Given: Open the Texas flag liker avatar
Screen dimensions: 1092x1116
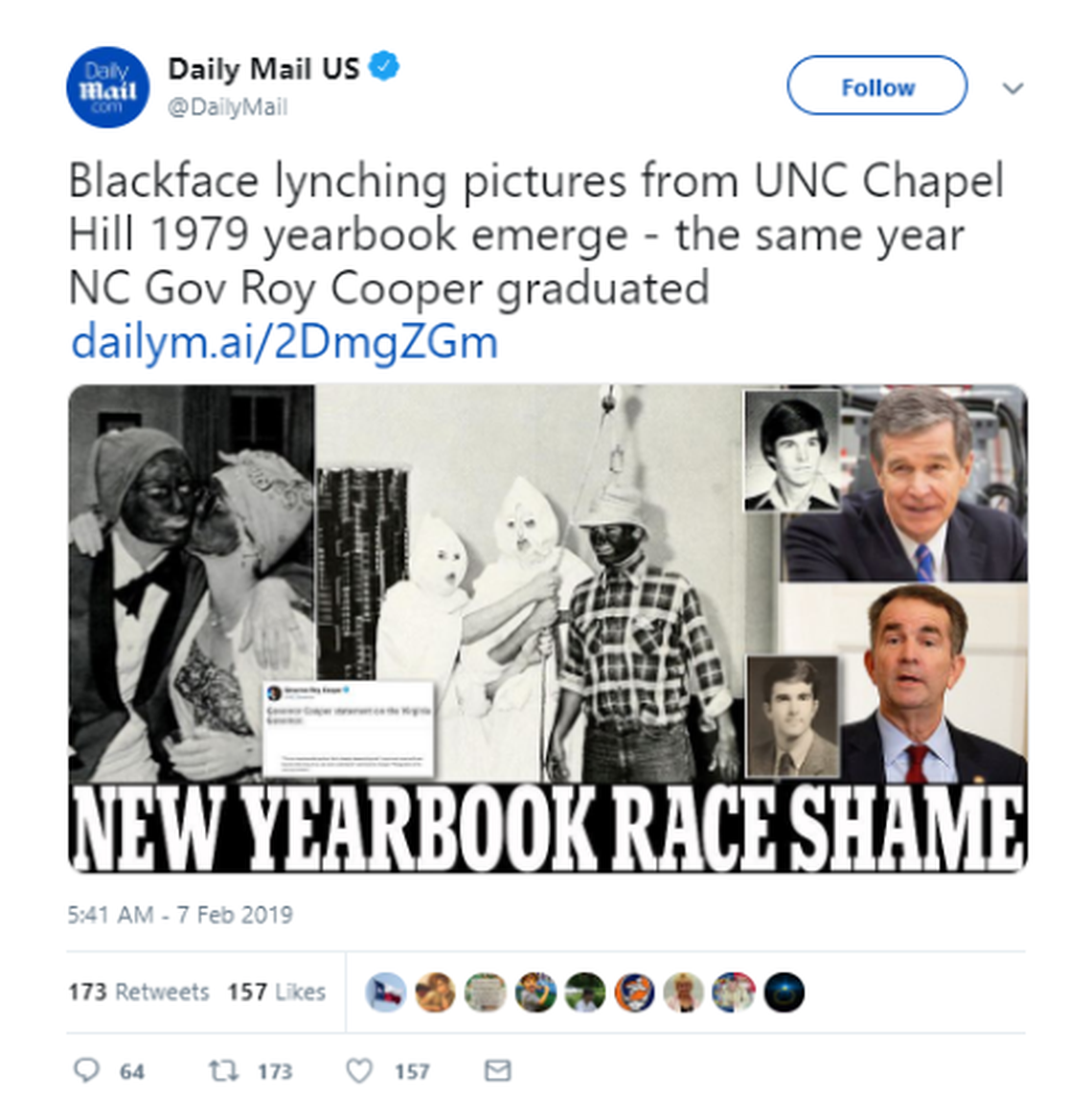Looking at the screenshot, I should tap(386, 992).
